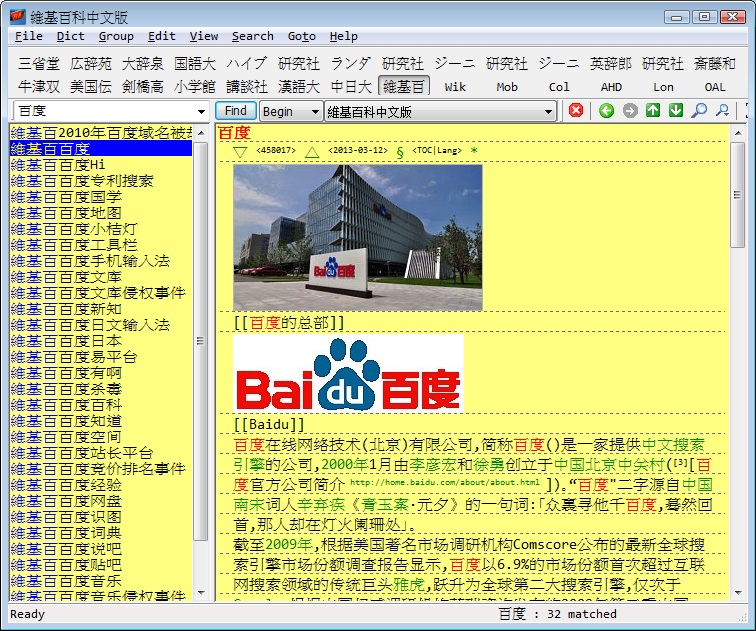Switch to the OAL dictionary tab
756x631 pixels.
click(715, 87)
